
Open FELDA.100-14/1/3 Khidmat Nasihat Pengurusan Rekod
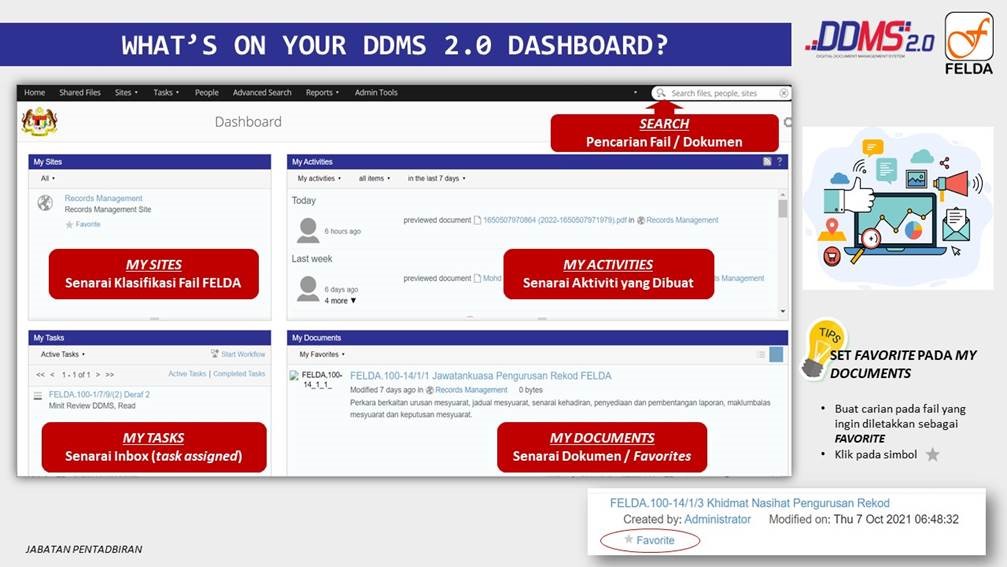pos(749,503)
